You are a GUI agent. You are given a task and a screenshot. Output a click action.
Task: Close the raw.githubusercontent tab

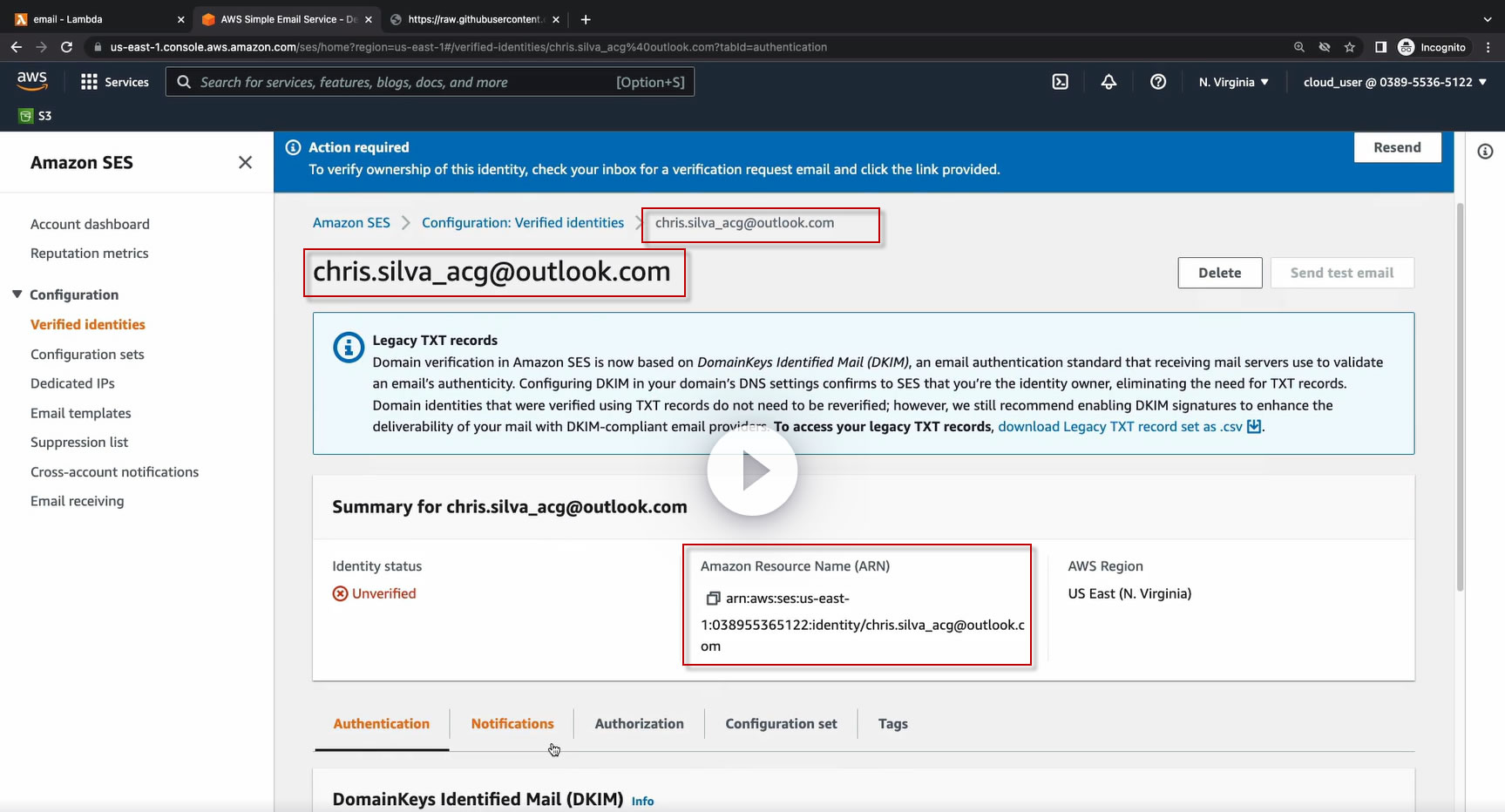(556, 19)
